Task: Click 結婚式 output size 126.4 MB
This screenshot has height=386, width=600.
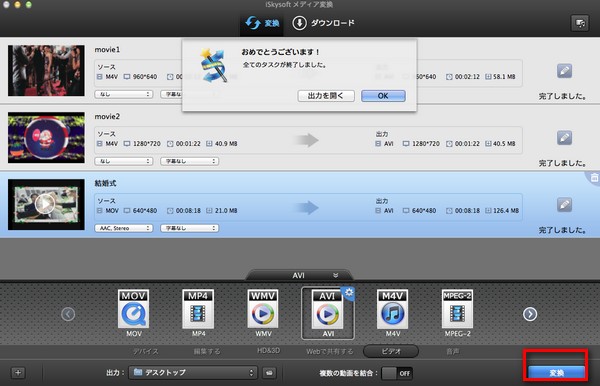Action: click(502, 210)
